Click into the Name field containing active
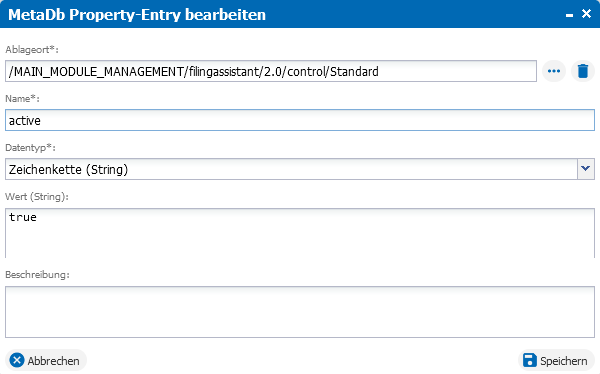 click(x=300, y=120)
